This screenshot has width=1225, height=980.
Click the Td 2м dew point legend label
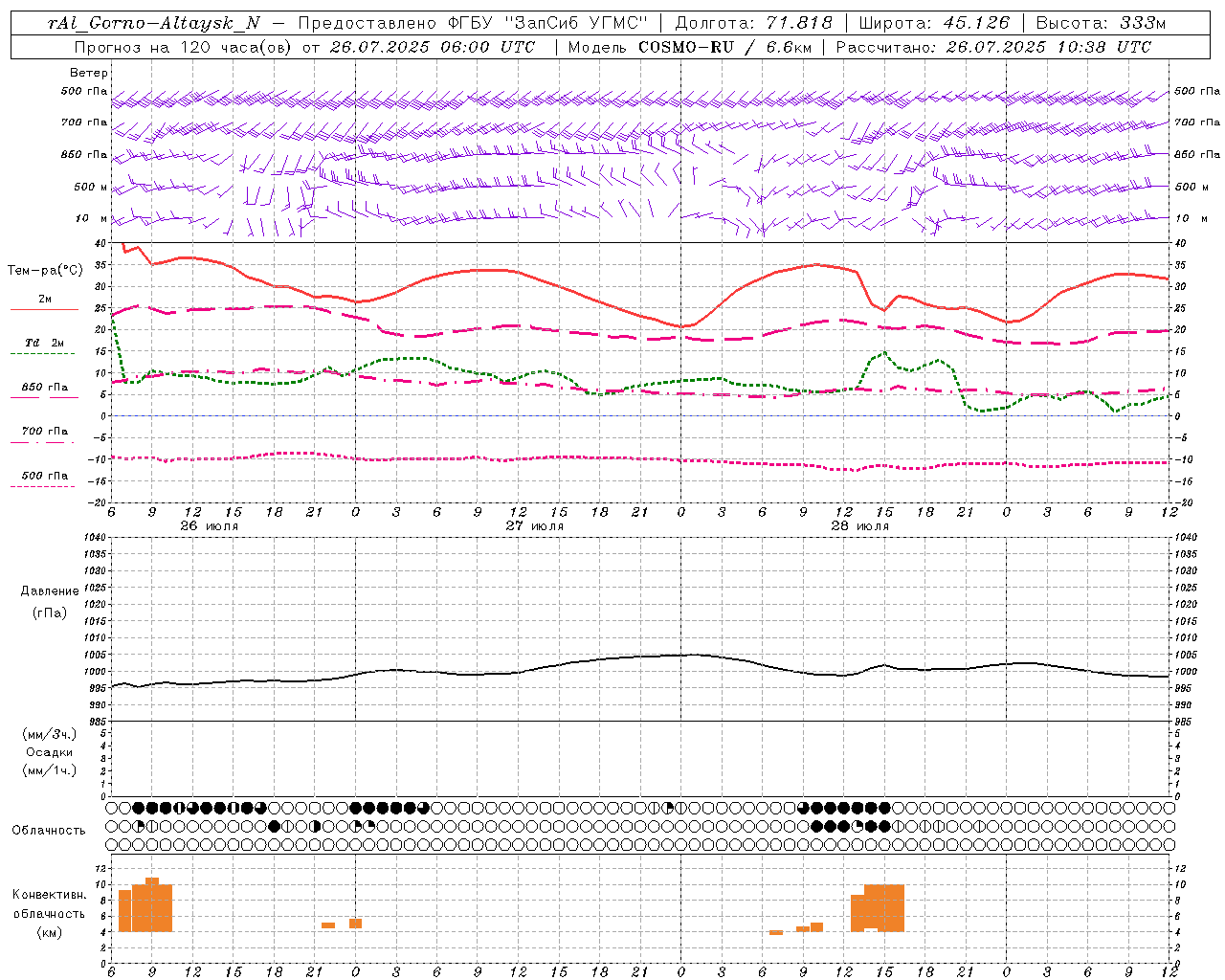tap(44, 343)
